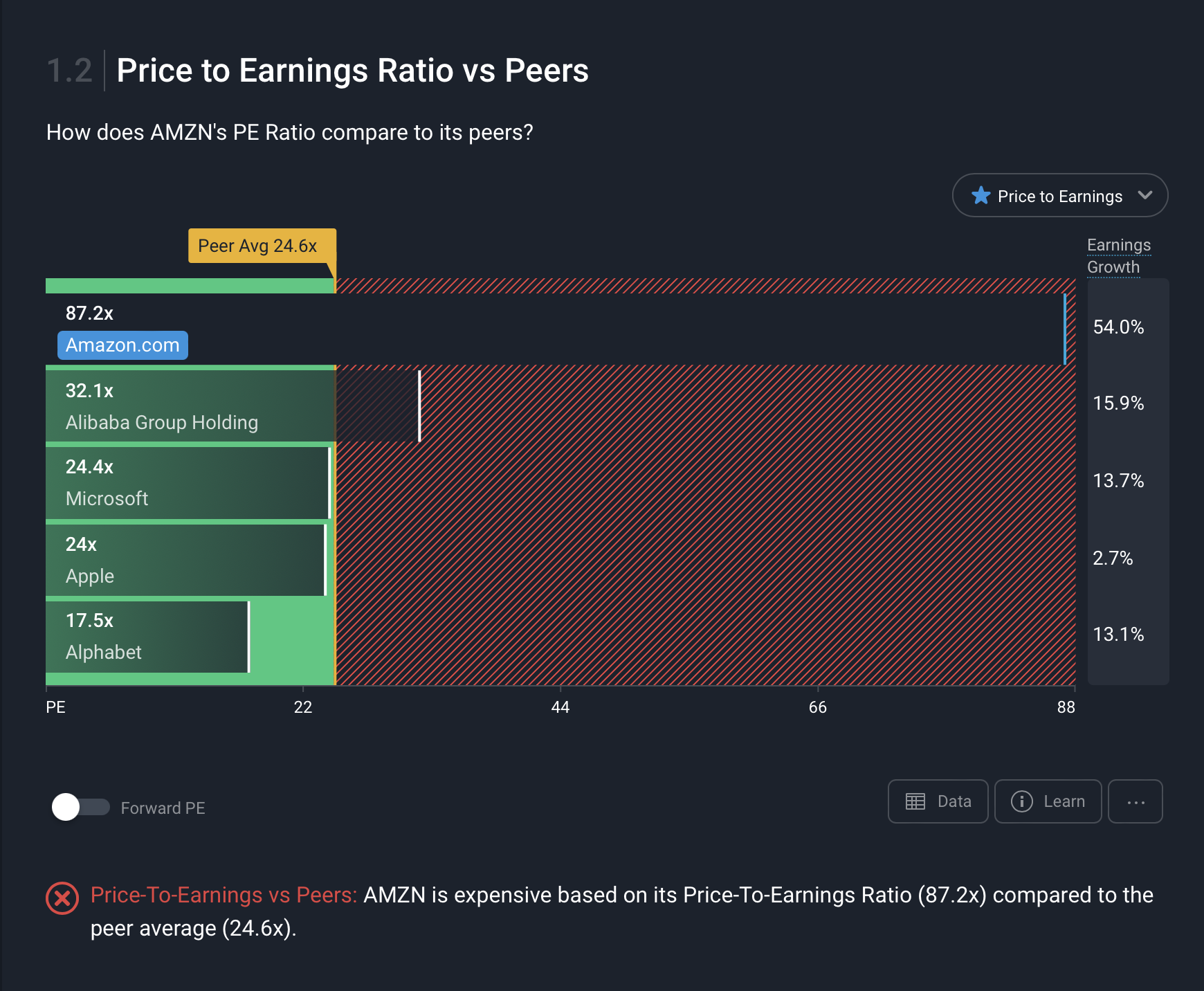Click the Earnings Growth column header
1204x991 pixels.
1118,256
